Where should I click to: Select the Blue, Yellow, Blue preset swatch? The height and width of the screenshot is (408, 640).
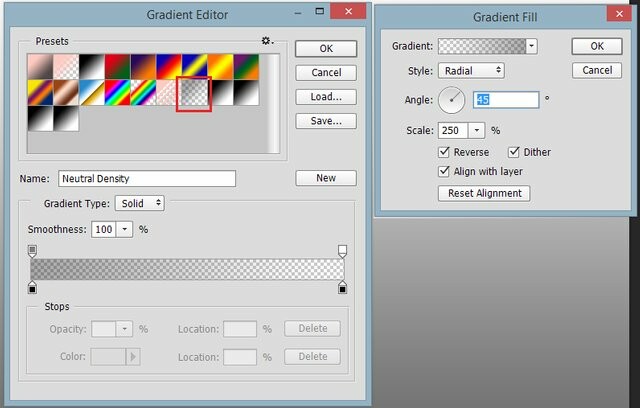tap(195, 67)
